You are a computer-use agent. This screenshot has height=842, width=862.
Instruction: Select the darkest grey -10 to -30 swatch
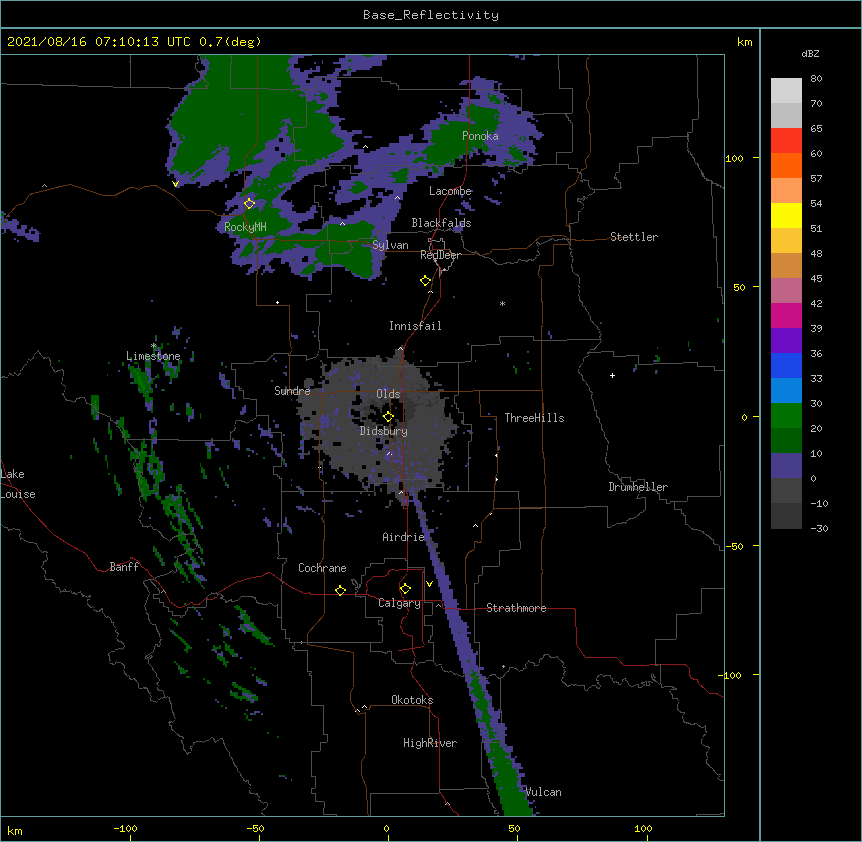pos(786,516)
